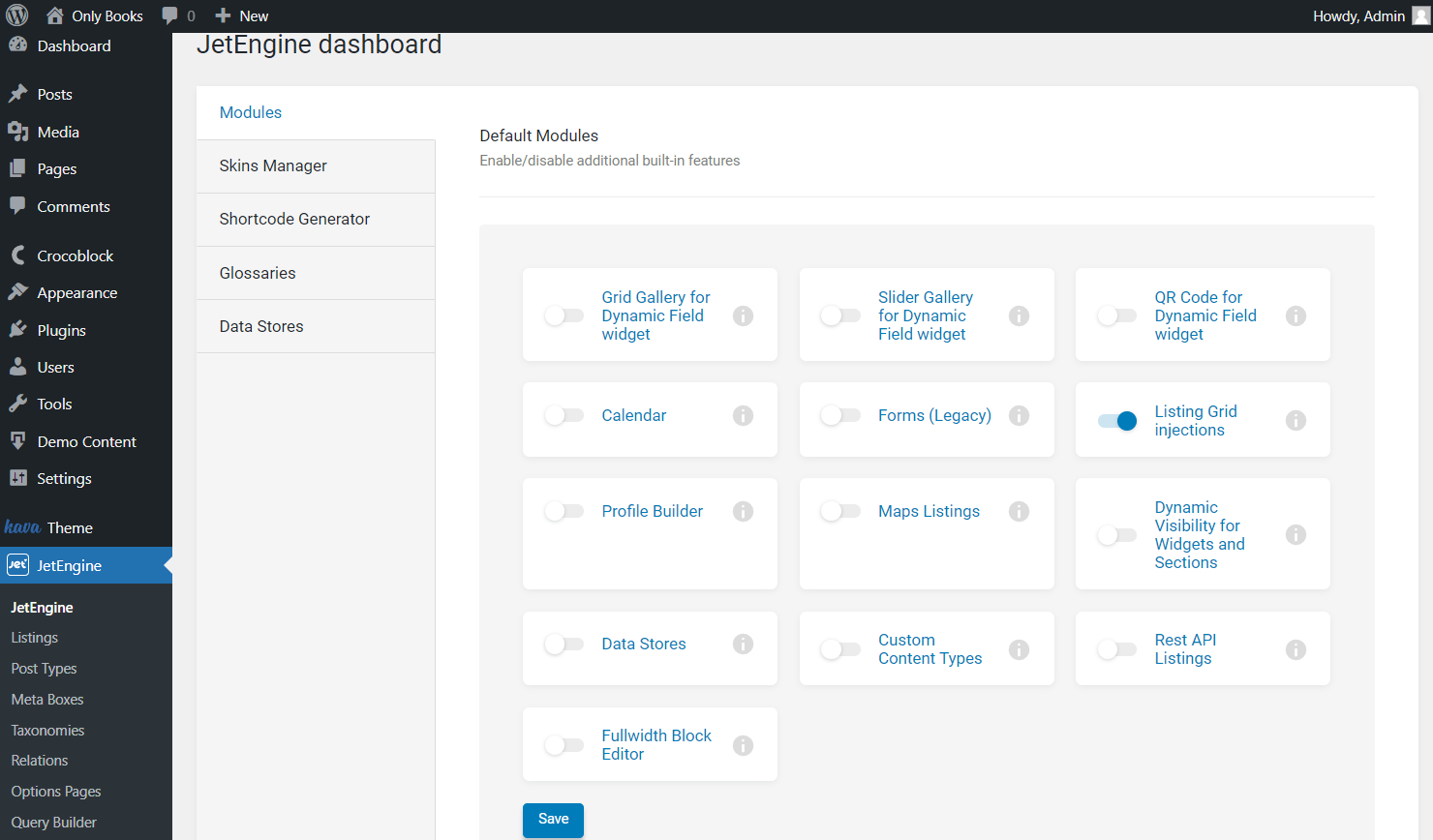
Task: Enable Custom Content Types toggle
Action: coord(840,649)
